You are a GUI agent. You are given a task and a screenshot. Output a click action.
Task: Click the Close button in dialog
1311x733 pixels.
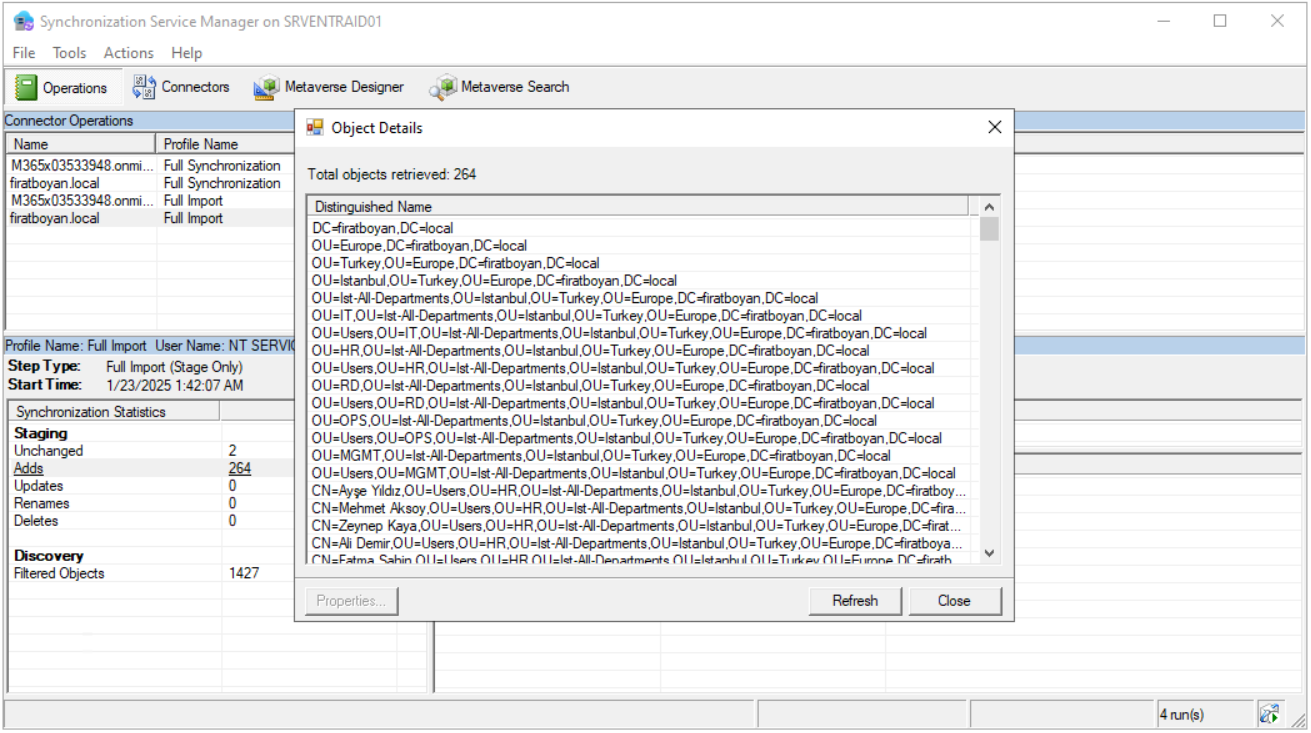click(954, 601)
